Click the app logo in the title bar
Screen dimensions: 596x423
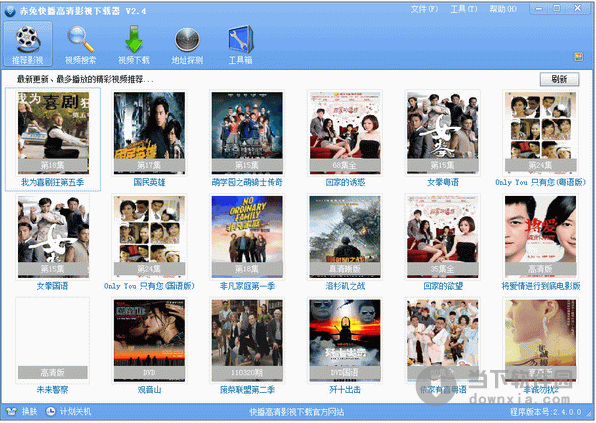click(10, 11)
